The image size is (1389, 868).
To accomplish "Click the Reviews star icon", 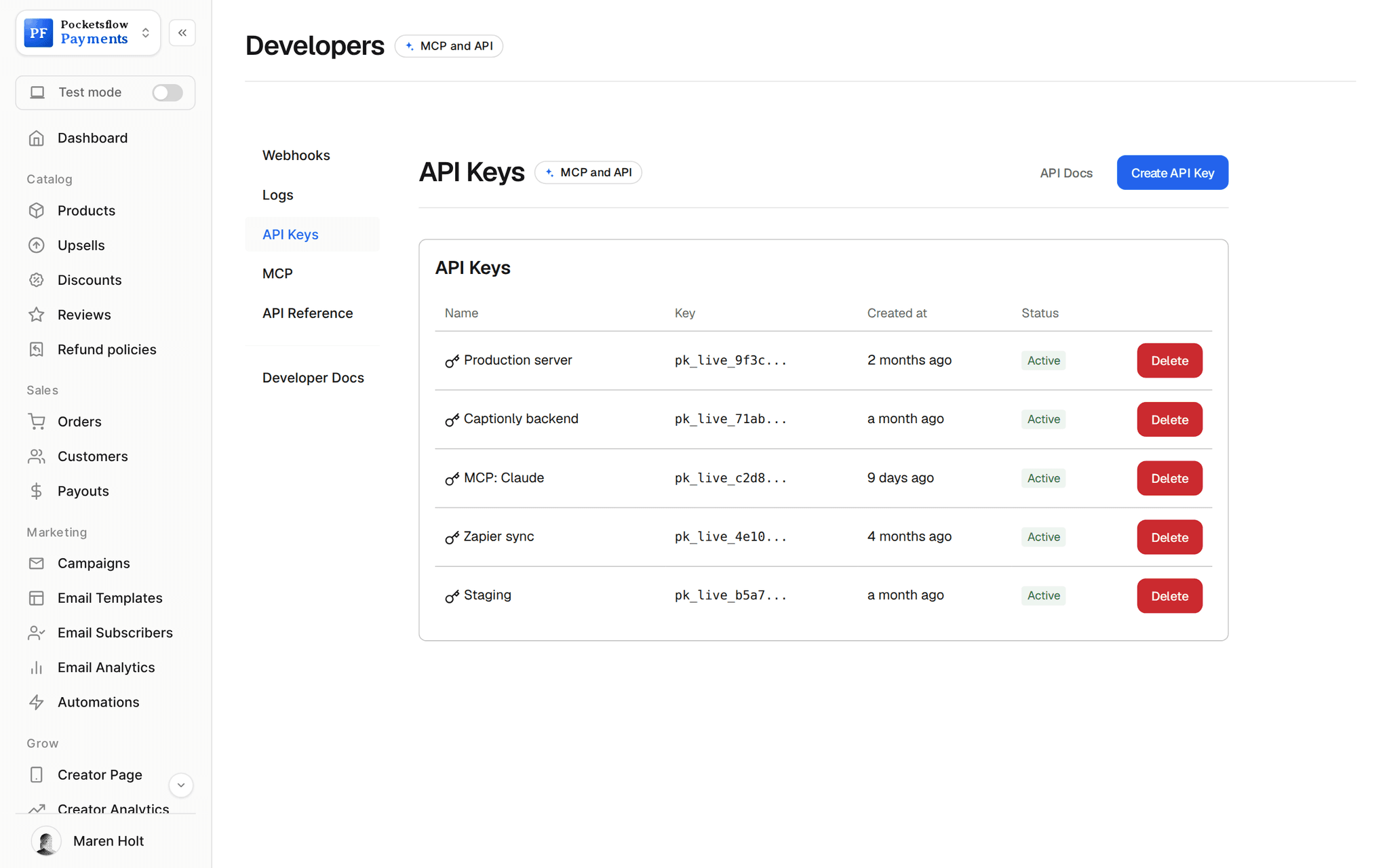I will (x=37, y=315).
